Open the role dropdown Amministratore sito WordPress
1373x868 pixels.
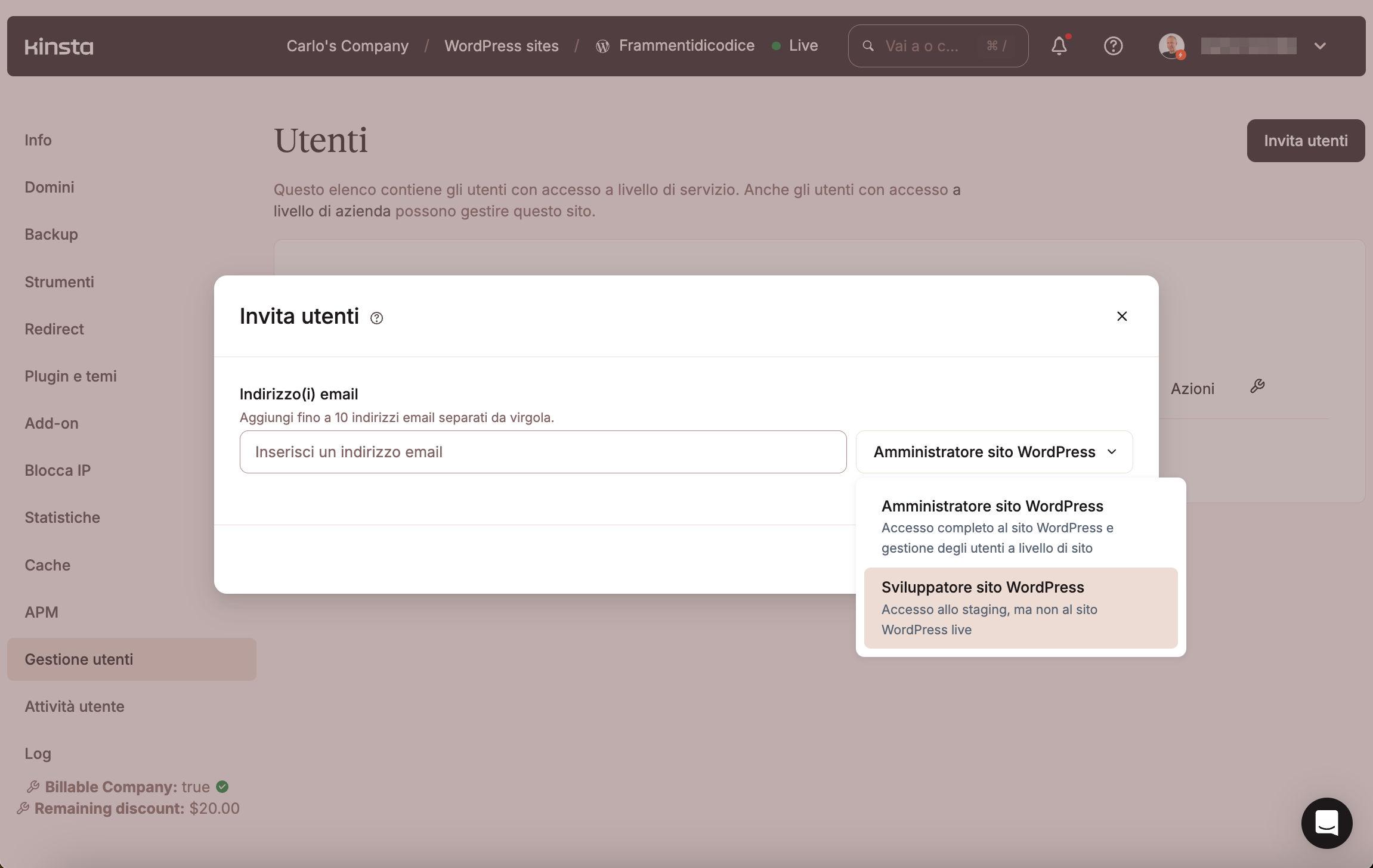(x=994, y=452)
